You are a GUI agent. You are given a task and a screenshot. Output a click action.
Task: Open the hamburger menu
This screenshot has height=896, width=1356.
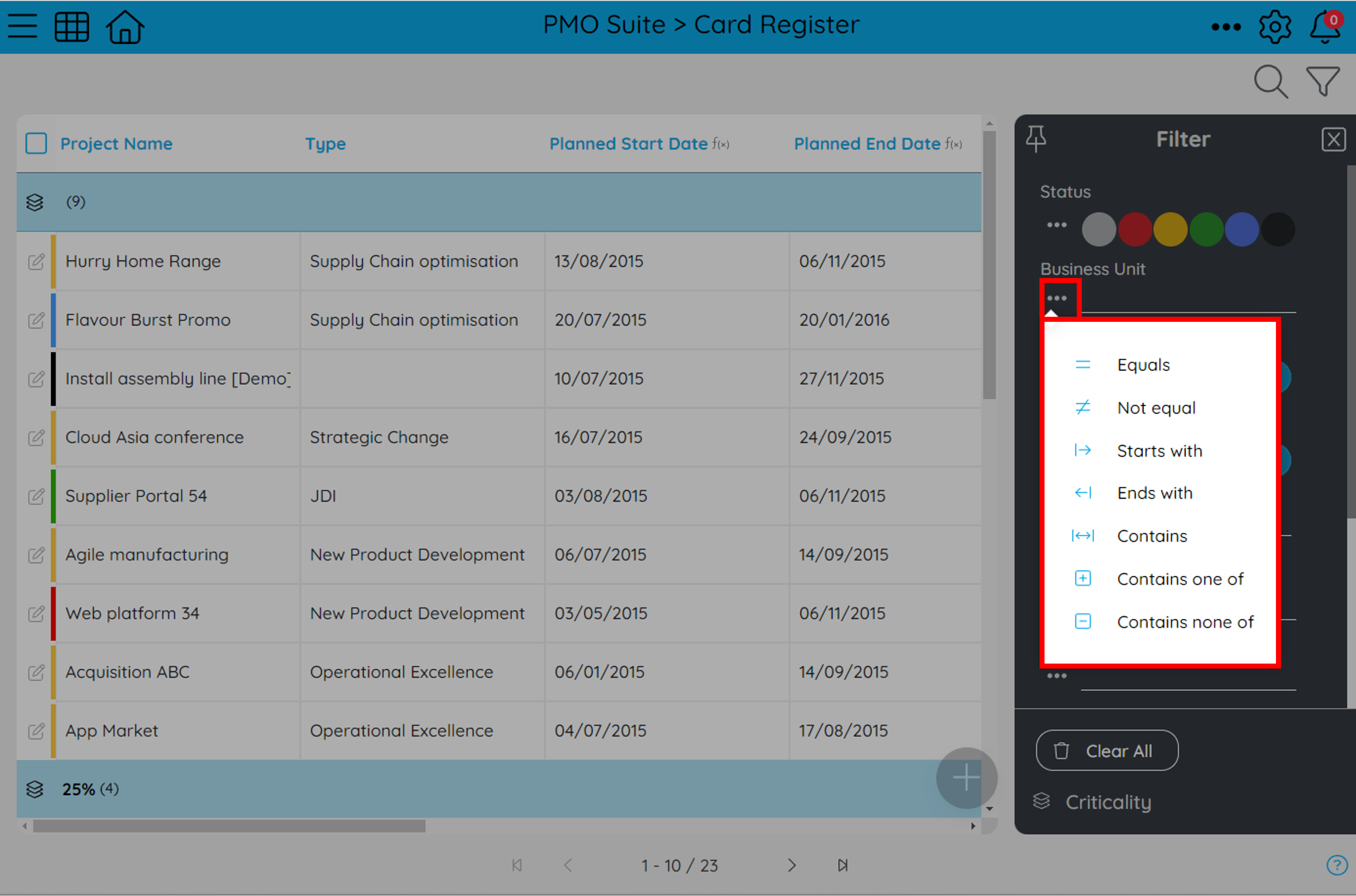tap(22, 26)
